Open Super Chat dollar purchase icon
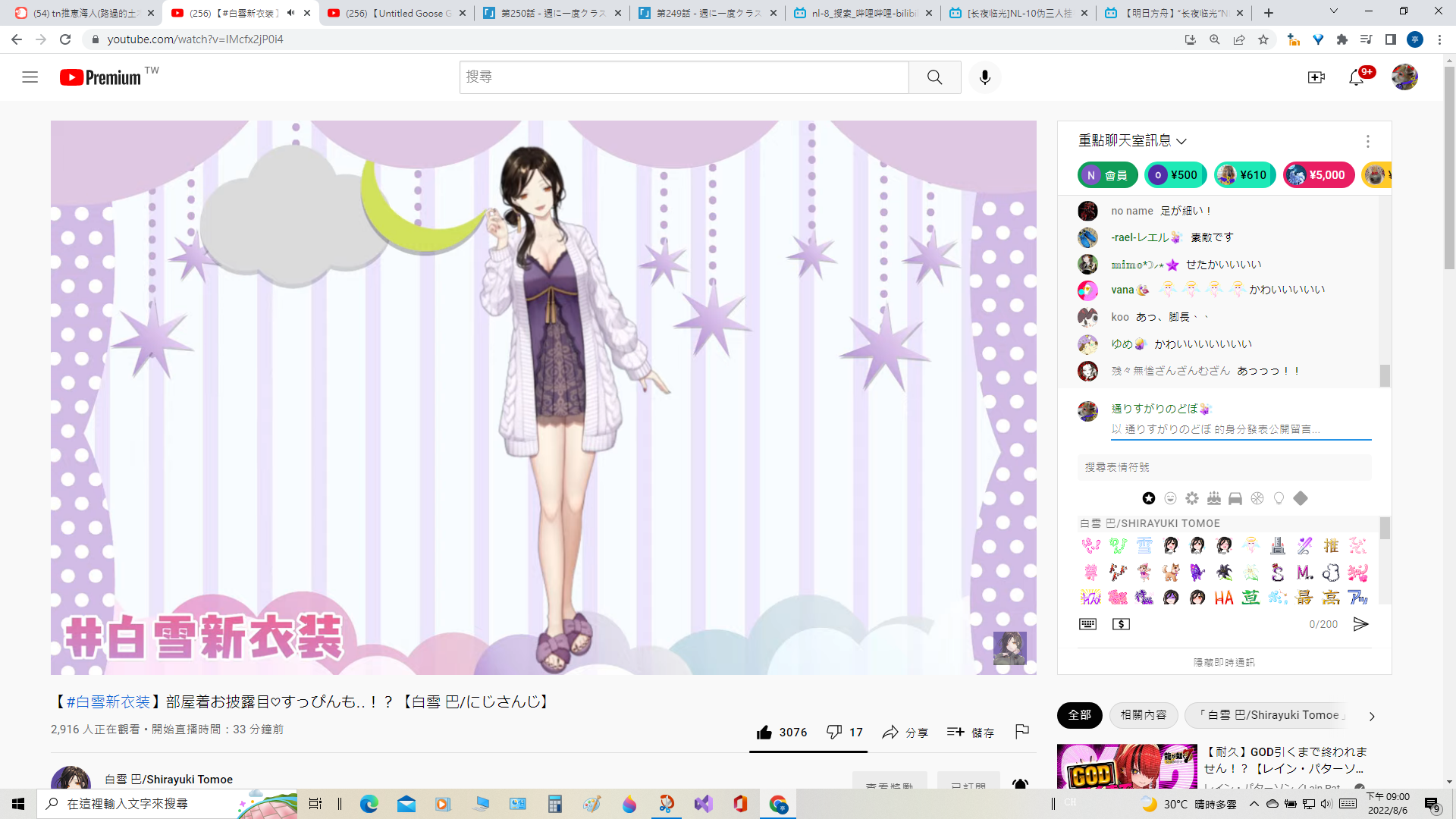 [x=1121, y=624]
